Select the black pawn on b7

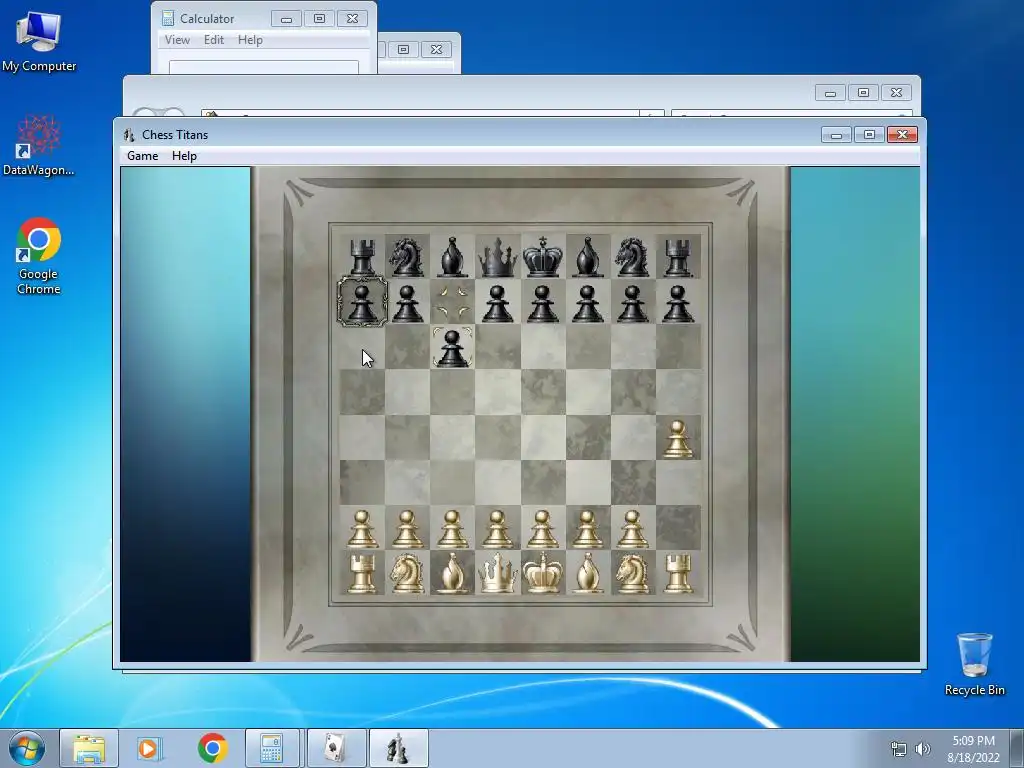(x=407, y=304)
